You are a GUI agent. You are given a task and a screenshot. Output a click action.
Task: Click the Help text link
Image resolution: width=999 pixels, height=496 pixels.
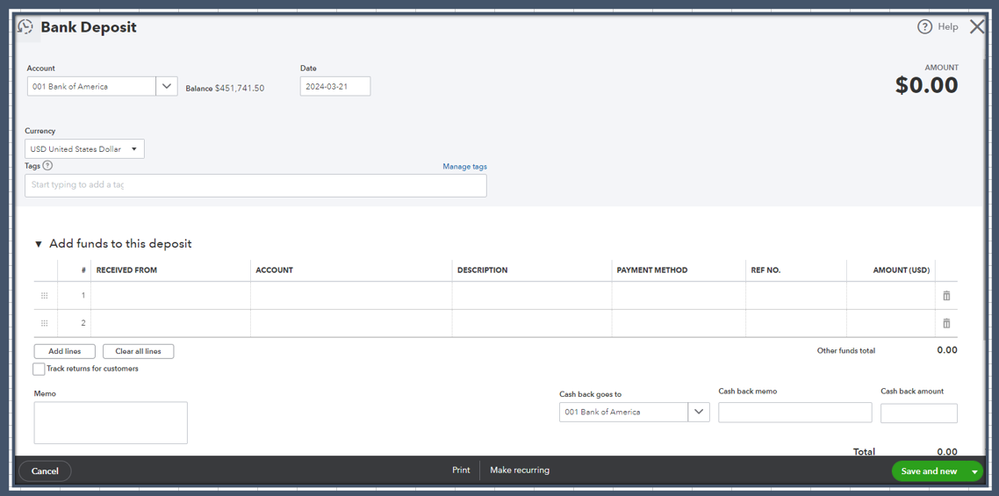947,27
